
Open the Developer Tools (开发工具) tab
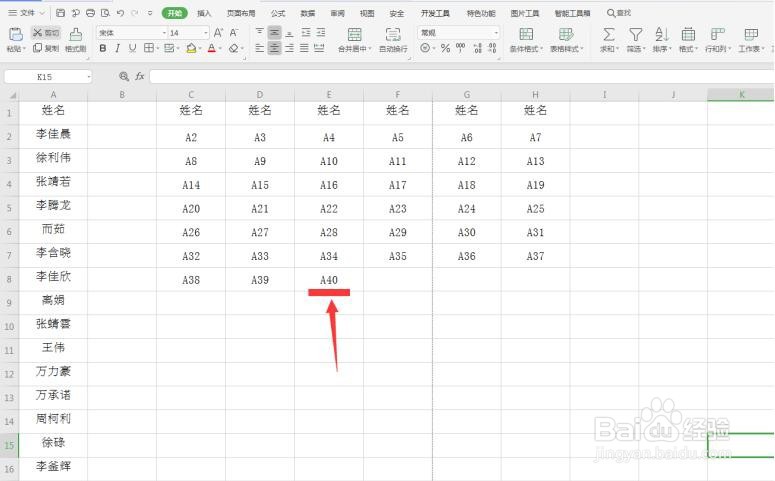[x=435, y=13]
